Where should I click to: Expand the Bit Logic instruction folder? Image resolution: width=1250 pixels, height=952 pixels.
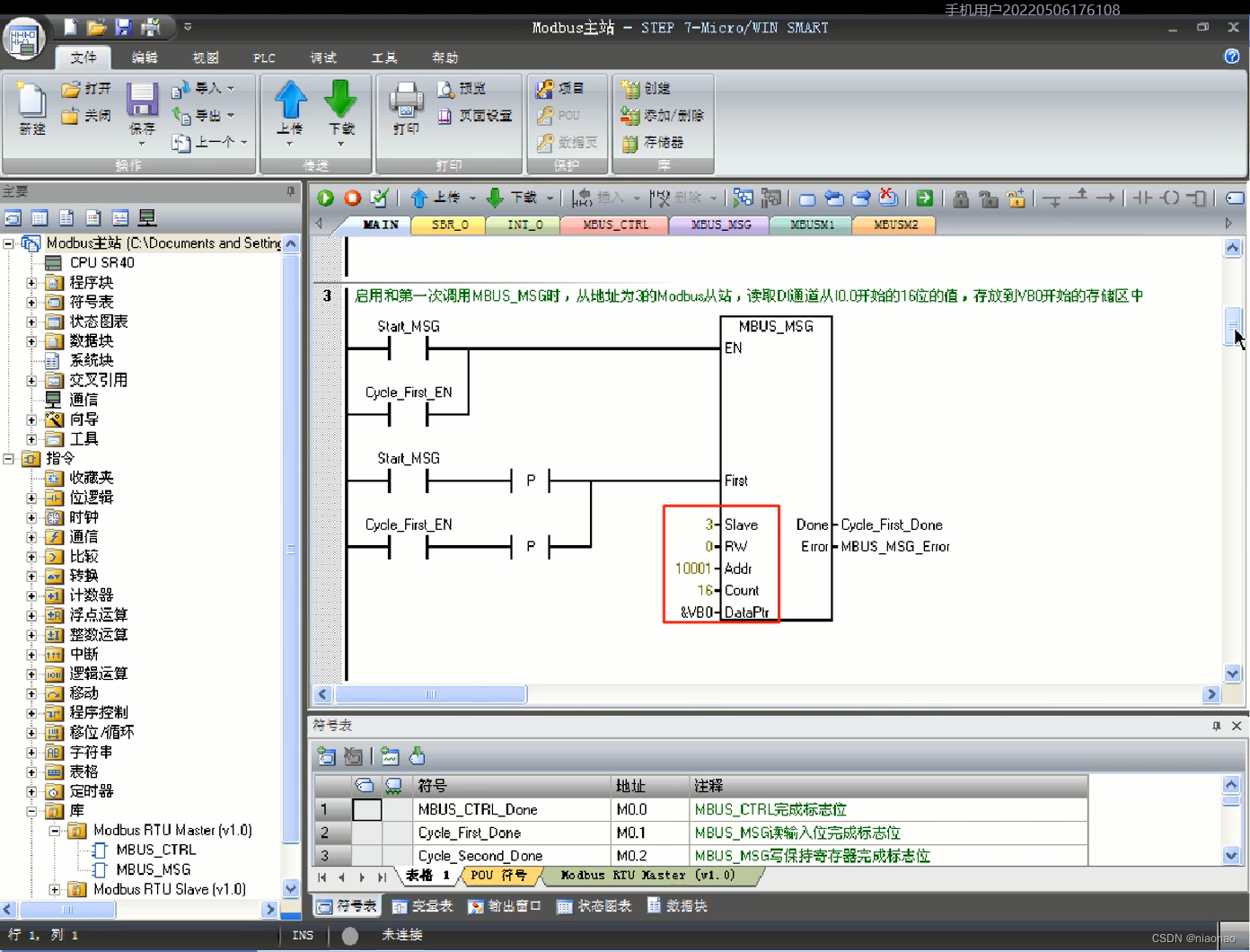pos(31,498)
